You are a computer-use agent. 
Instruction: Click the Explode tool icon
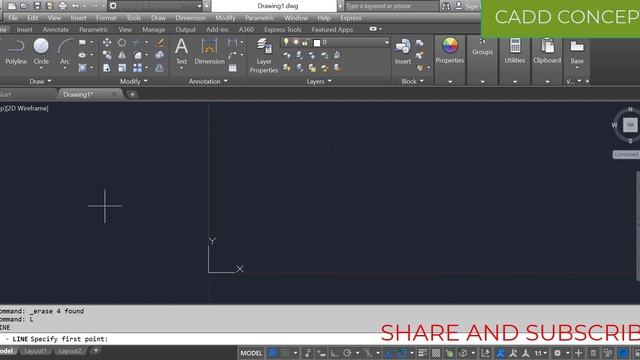160,55
